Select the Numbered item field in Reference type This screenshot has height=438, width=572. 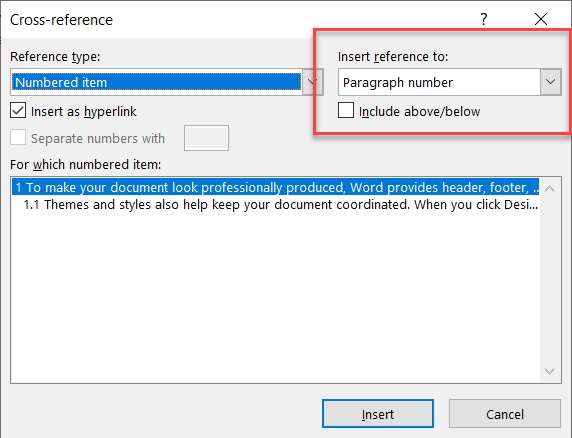tap(156, 82)
